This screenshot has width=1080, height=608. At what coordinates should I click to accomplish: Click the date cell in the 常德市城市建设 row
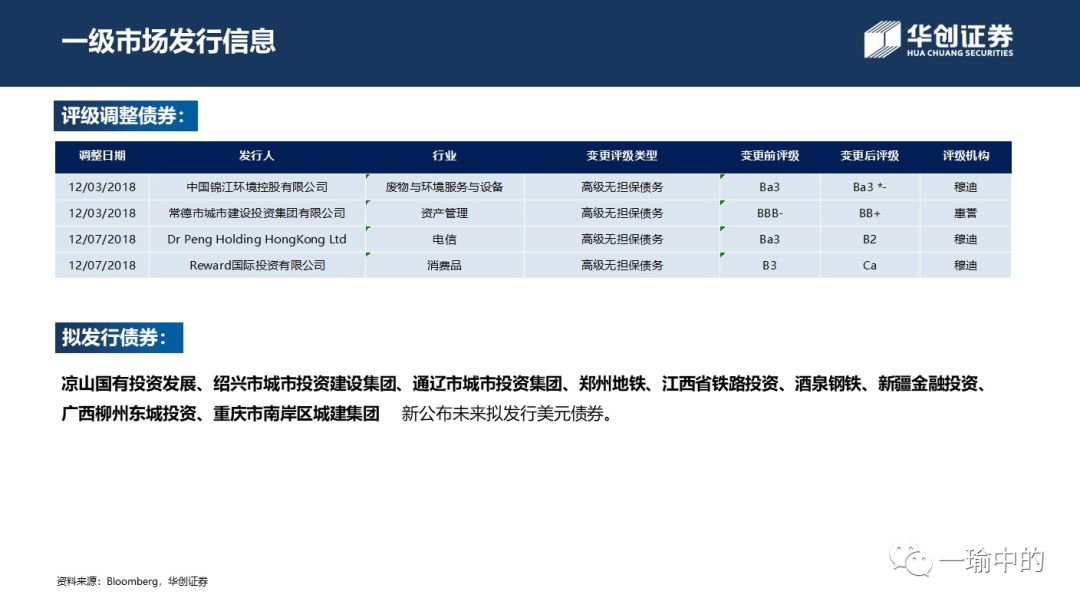(x=102, y=213)
